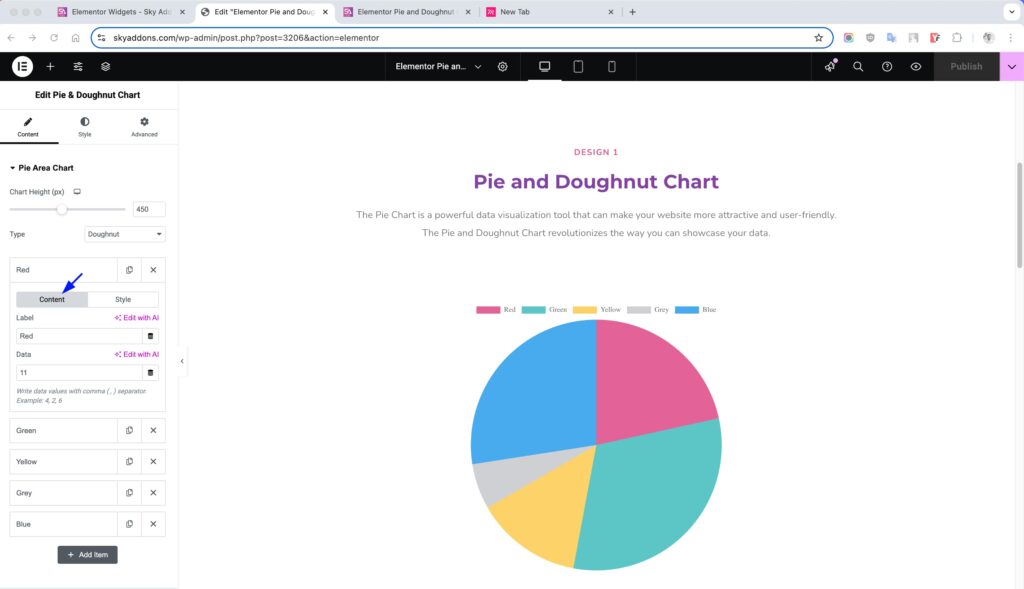Image resolution: width=1024 pixels, height=589 pixels.
Task: Click Edit with AI for Label
Action: click(x=136, y=317)
